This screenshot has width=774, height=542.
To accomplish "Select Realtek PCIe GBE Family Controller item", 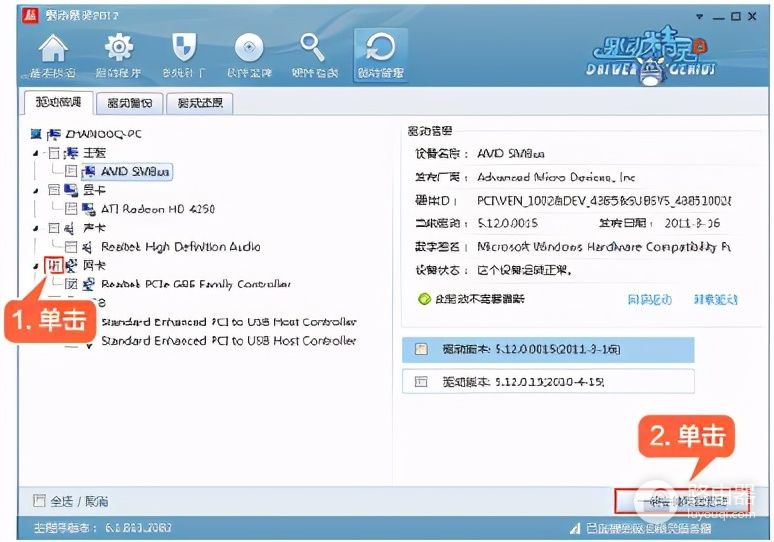I will click(x=195, y=284).
